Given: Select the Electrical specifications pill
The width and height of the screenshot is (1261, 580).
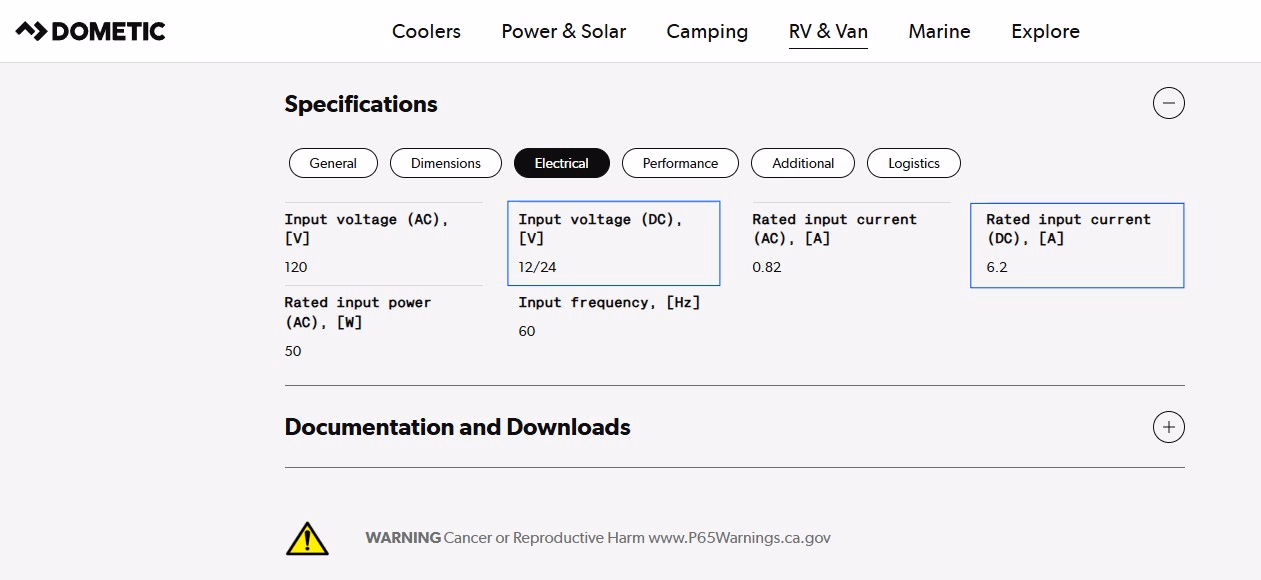Looking at the screenshot, I should tap(561, 163).
